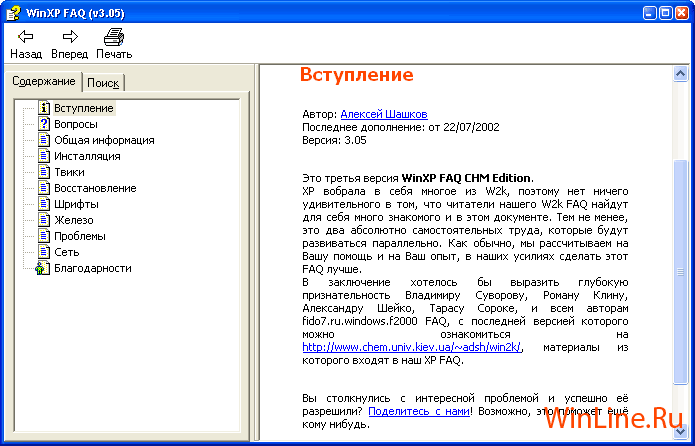Click the Вперед forward arrow icon
Image resolution: width=695 pixels, height=446 pixels.
[70, 36]
